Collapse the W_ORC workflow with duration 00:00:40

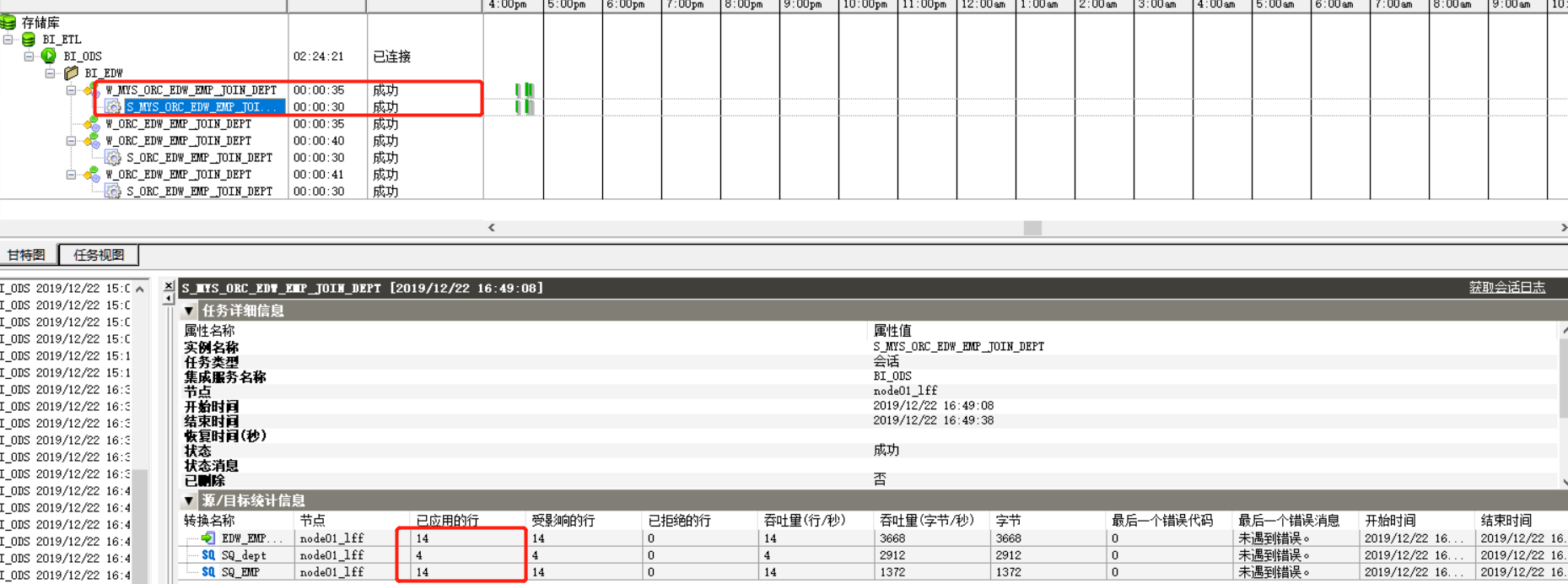coord(71,141)
